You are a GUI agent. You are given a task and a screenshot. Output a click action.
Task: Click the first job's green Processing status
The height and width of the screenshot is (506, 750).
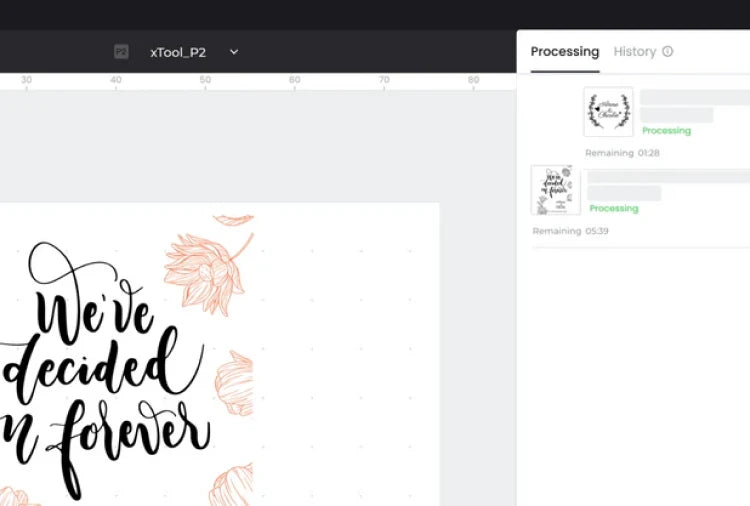[666, 131]
